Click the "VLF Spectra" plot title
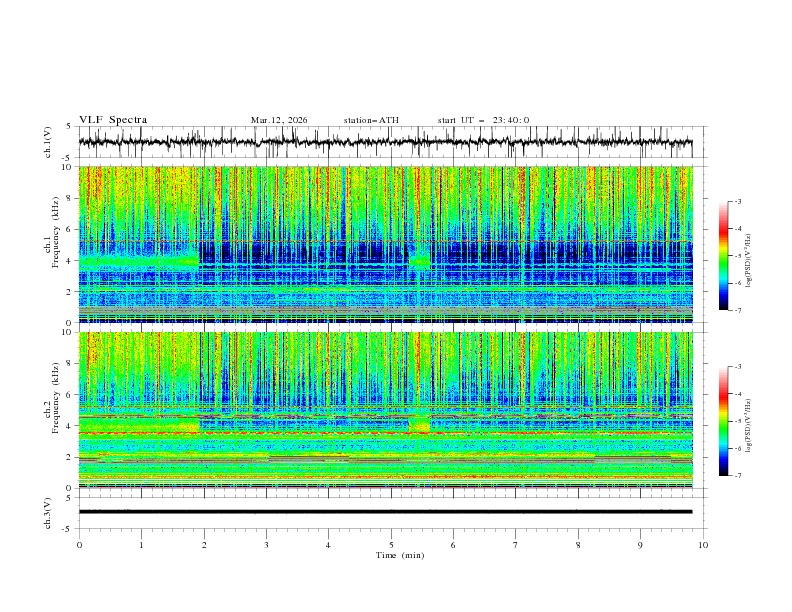The height and width of the screenshot is (612, 792). [x=113, y=120]
